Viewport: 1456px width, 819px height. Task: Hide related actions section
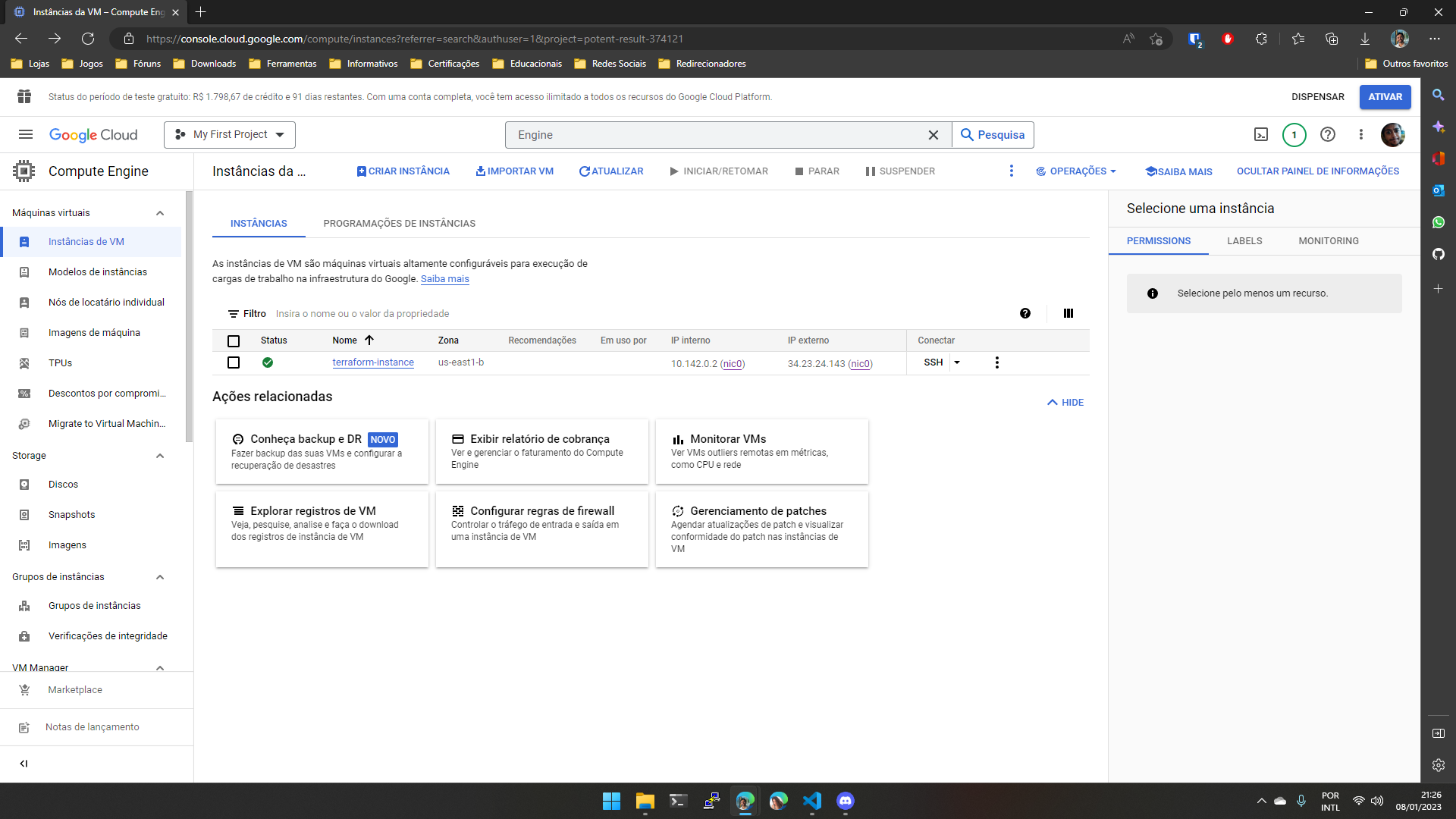pos(1065,402)
